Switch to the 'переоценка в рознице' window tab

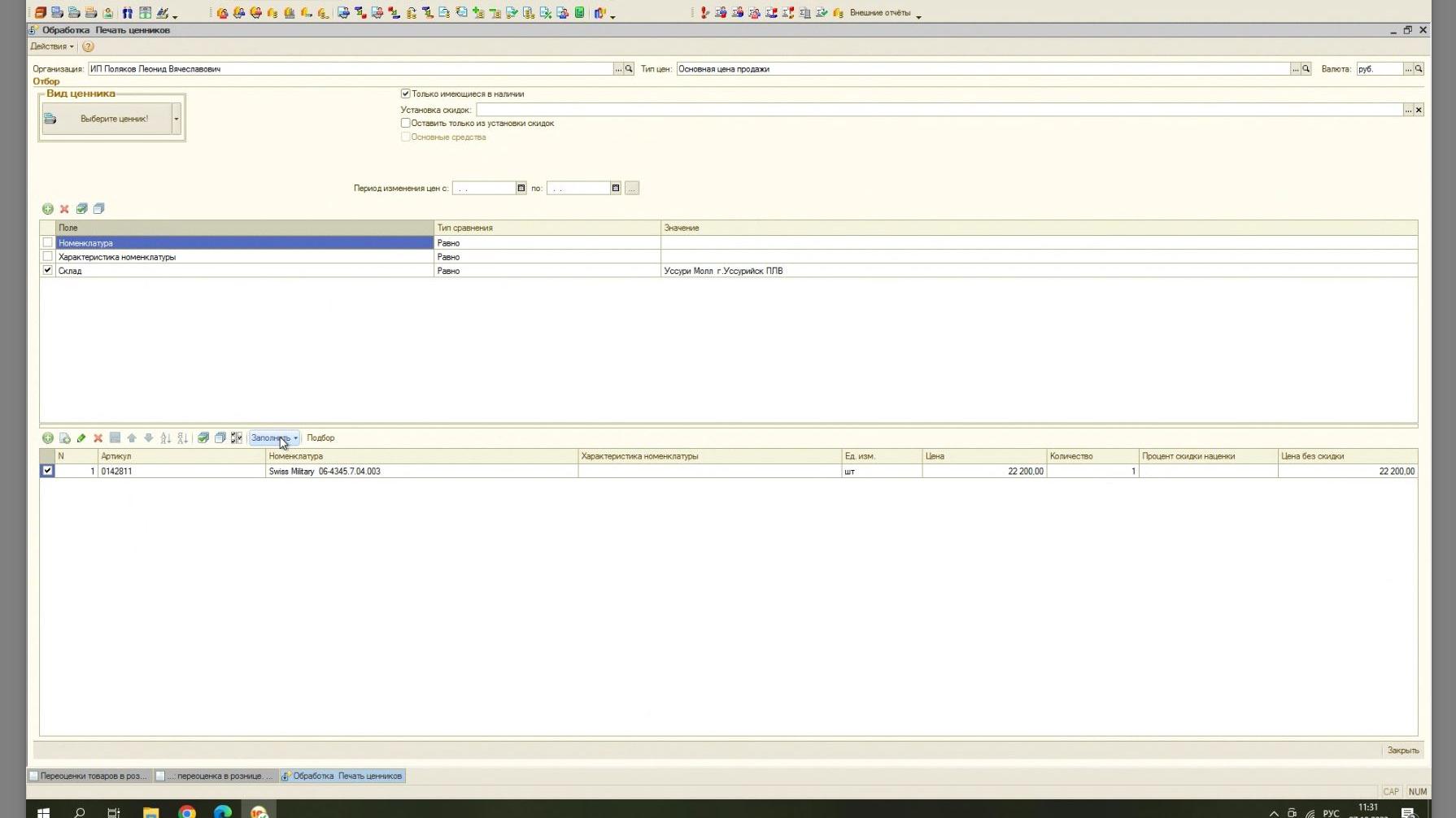[216, 777]
